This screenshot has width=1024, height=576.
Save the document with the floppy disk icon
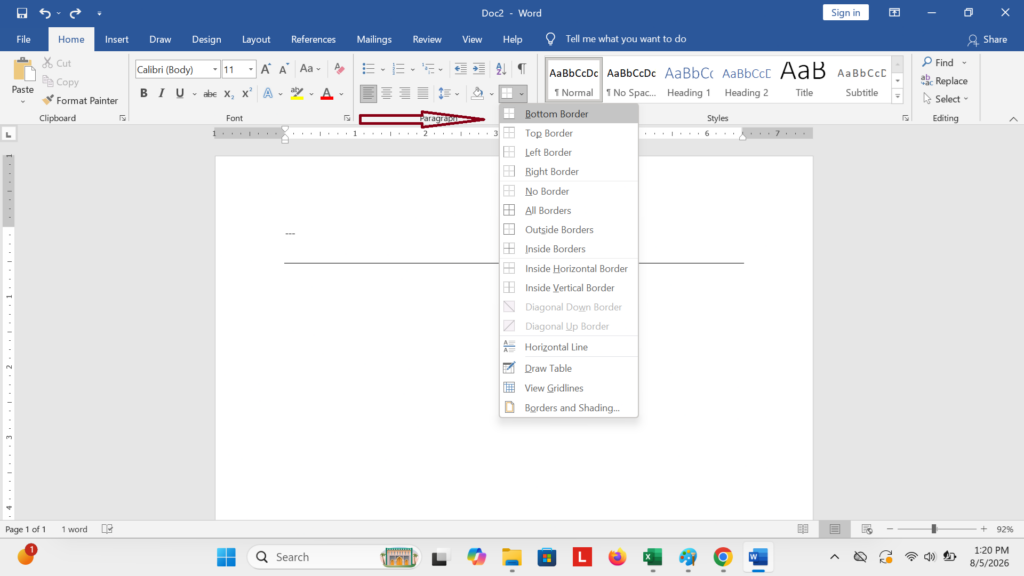pos(22,13)
